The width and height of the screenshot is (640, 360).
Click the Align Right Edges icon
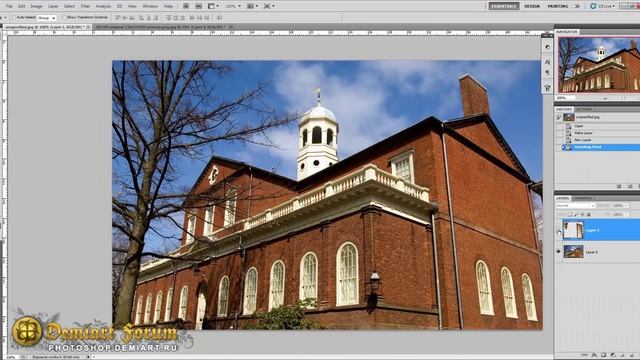[156, 18]
